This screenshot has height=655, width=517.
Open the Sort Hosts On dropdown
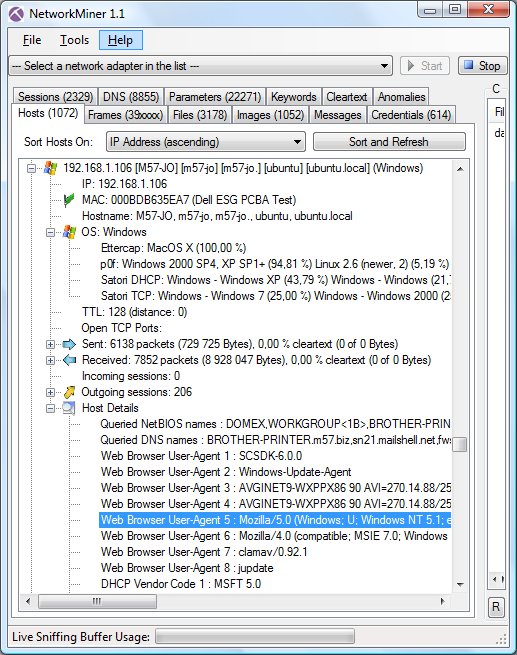[x=206, y=142]
